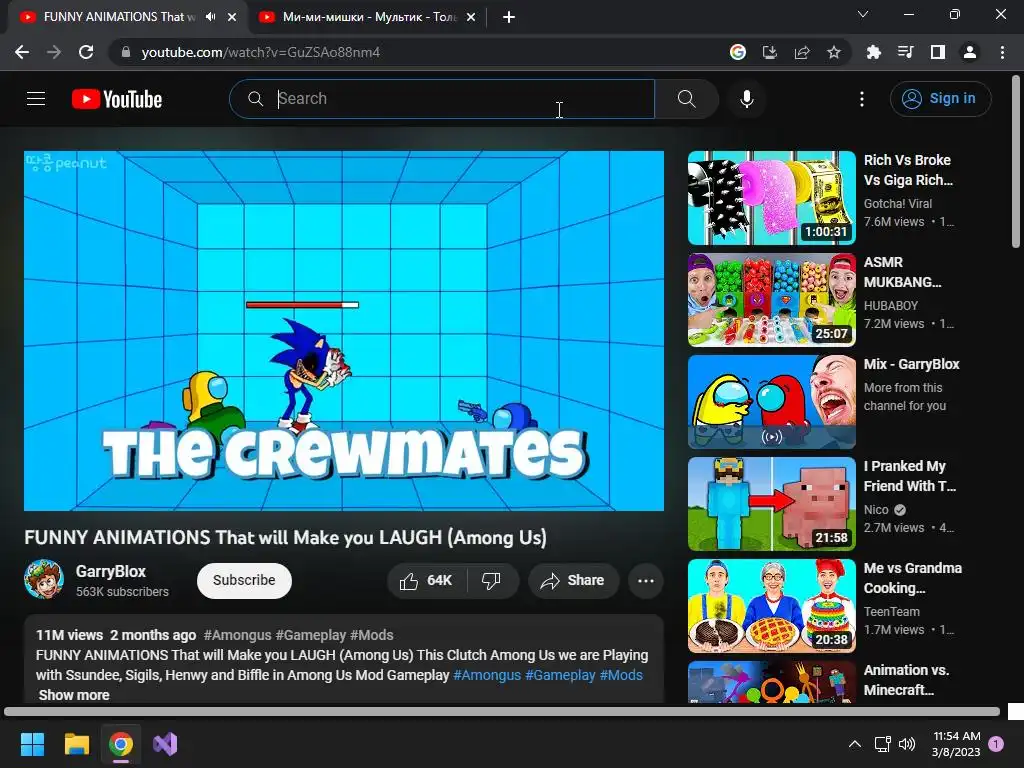Open Chrome extensions puzzle icon
This screenshot has height=768, width=1024.
(x=874, y=52)
